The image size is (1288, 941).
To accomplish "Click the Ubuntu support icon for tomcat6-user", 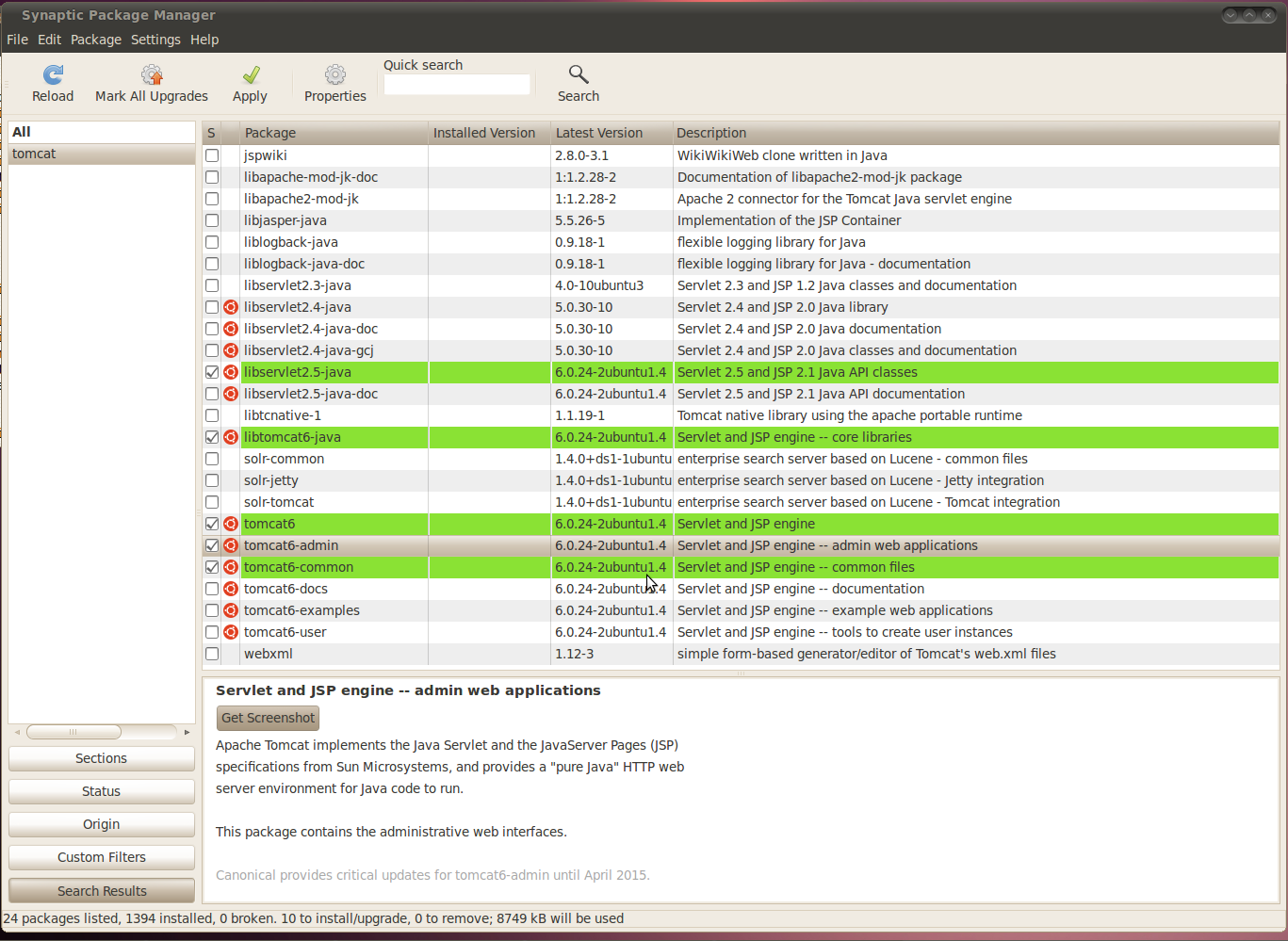I will [x=231, y=632].
